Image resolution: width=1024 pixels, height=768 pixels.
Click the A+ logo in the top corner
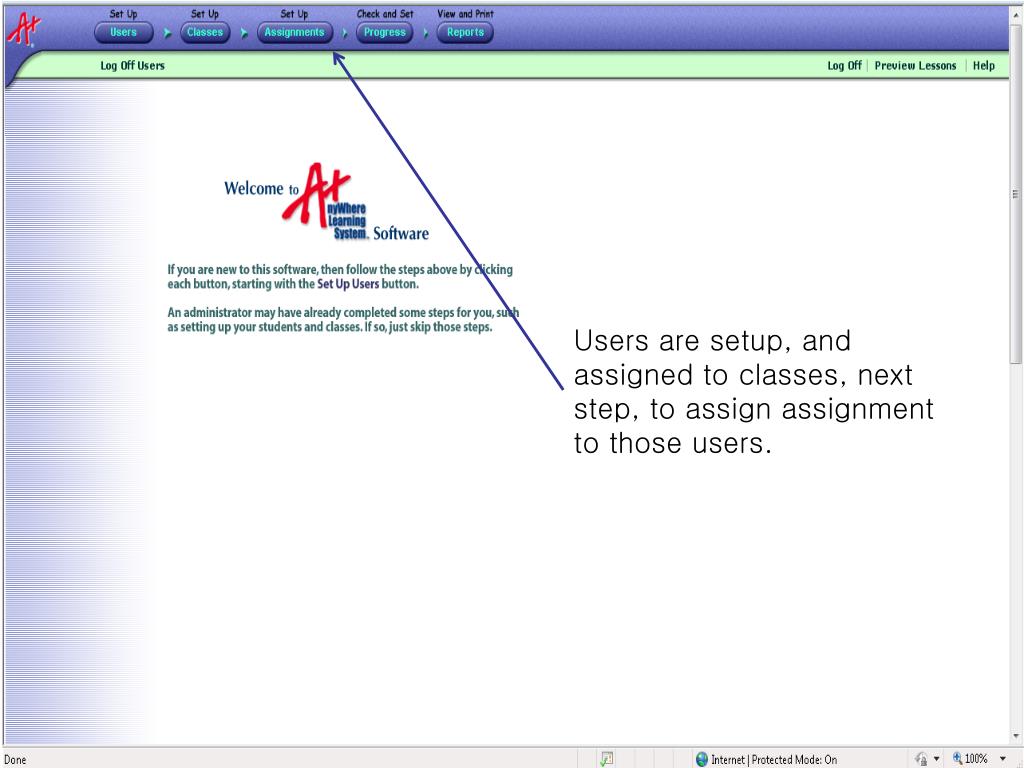pyautogui.click(x=24, y=29)
